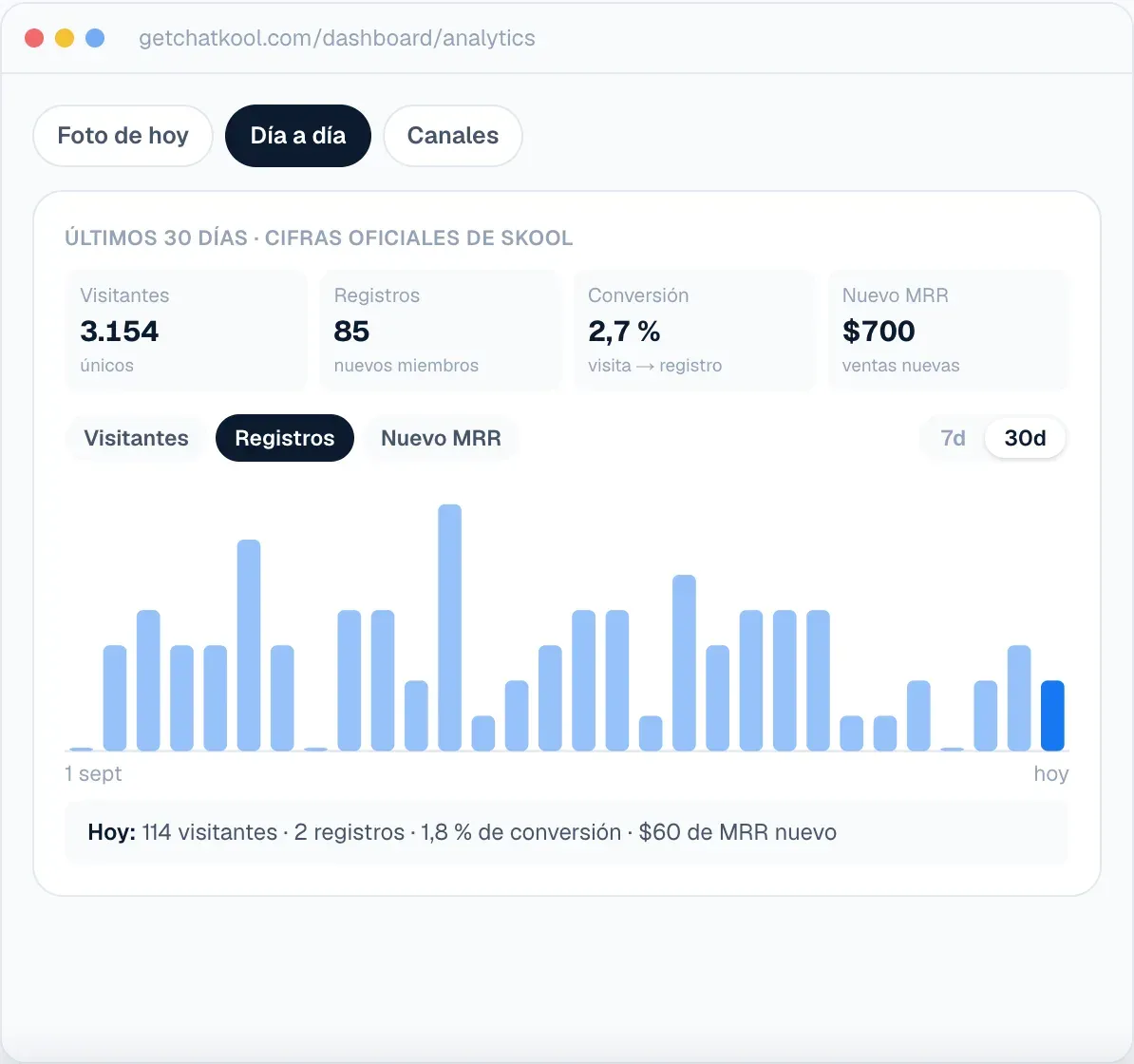Viewport: 1134px width, 1064px height.
Task: Click the blue window zoom button
Action: (95, 38)
